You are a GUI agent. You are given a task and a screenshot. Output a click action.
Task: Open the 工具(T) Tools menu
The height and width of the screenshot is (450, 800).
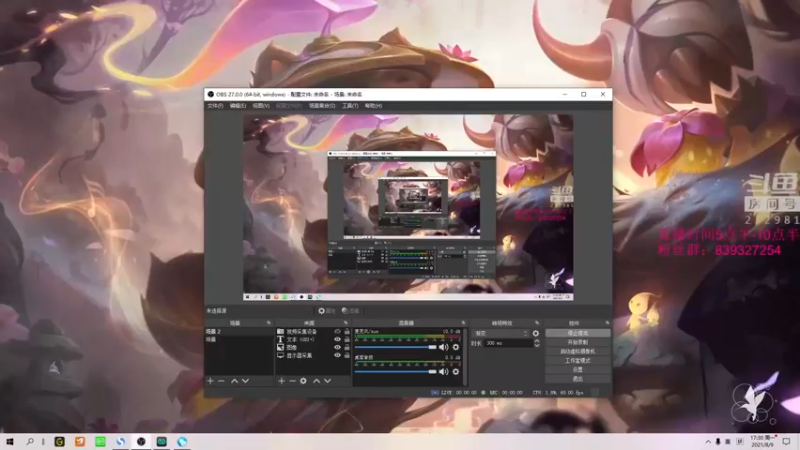pos(350,106)
